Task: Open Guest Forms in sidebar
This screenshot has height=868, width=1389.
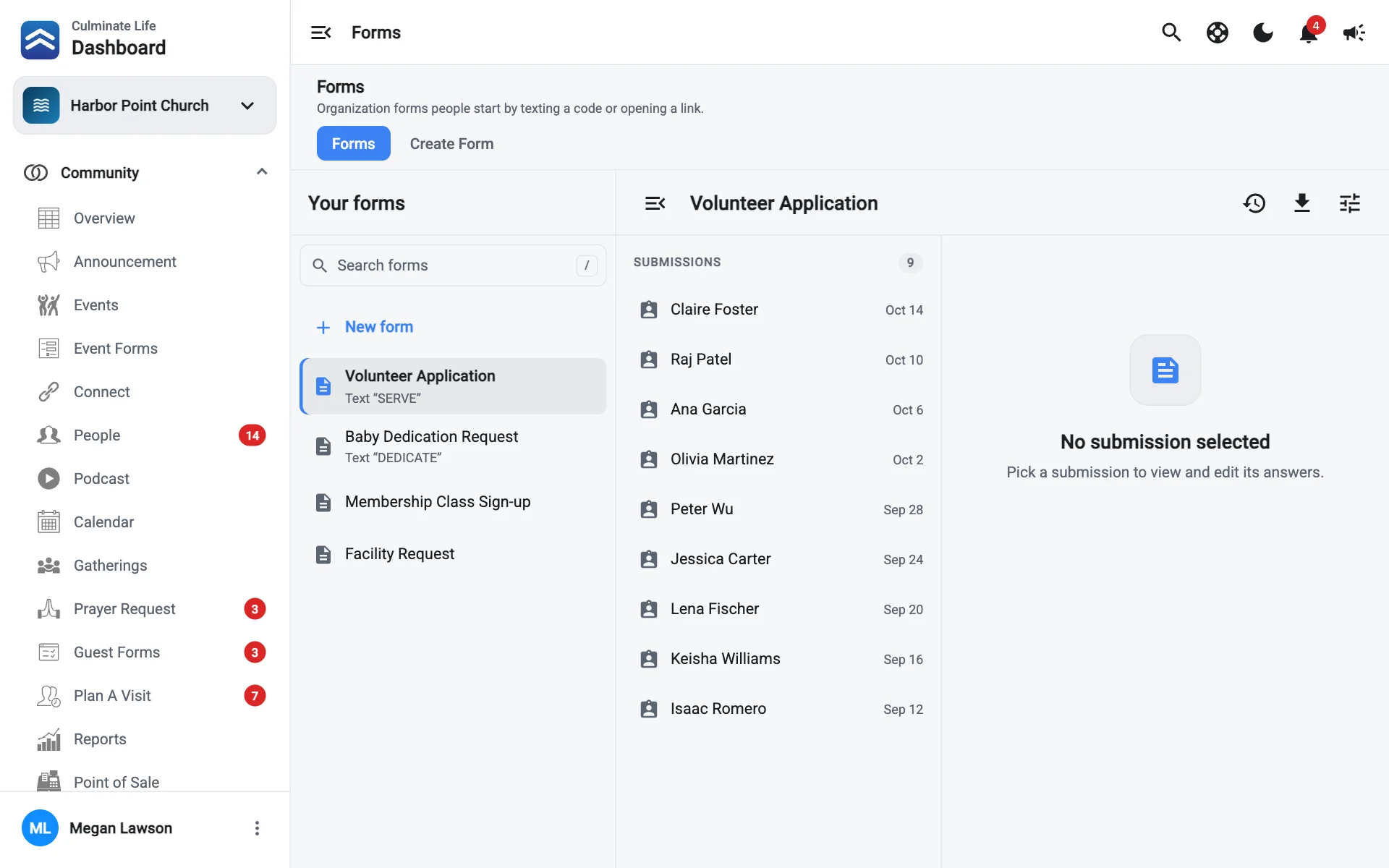Action: [145, 652]
